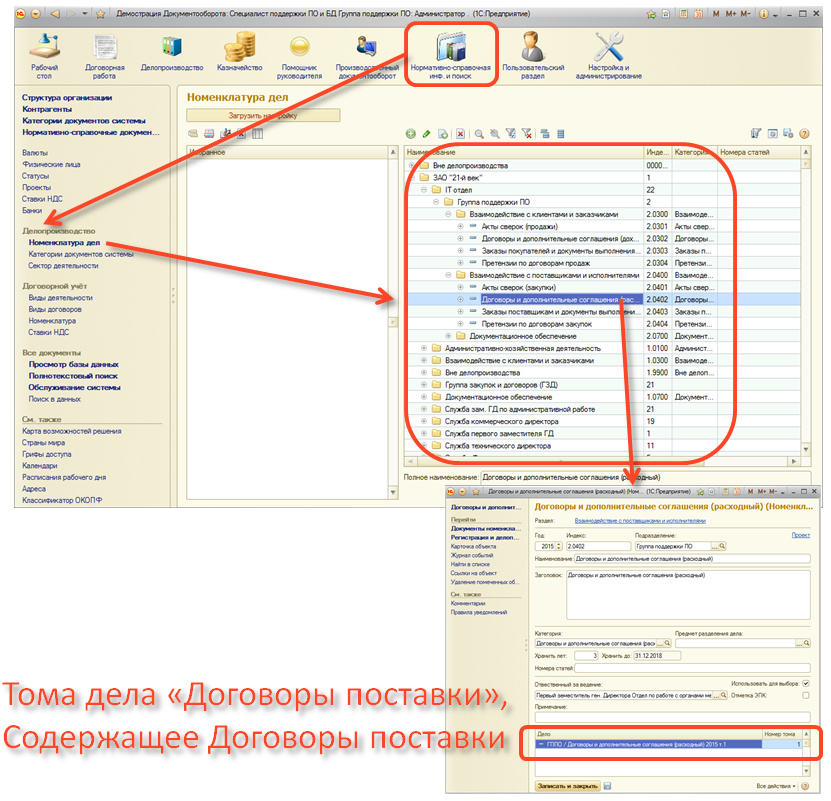Open help icon in nomenclature list toolbar
Viewport: 831px width, 801px height.
point(803,134)
